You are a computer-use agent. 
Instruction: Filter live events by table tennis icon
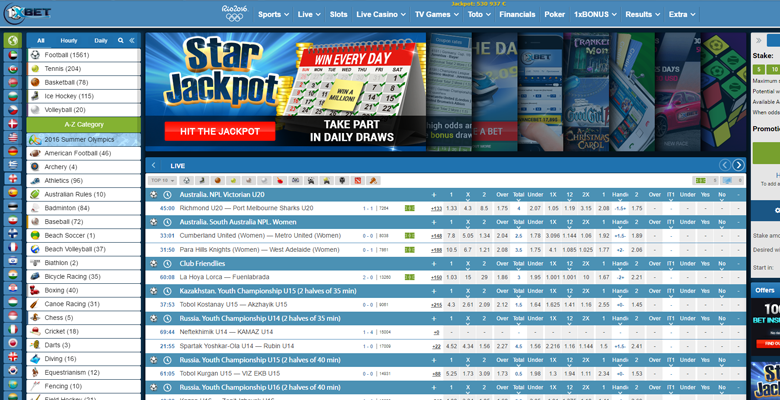pyautogui.click(x=280, y=181)
